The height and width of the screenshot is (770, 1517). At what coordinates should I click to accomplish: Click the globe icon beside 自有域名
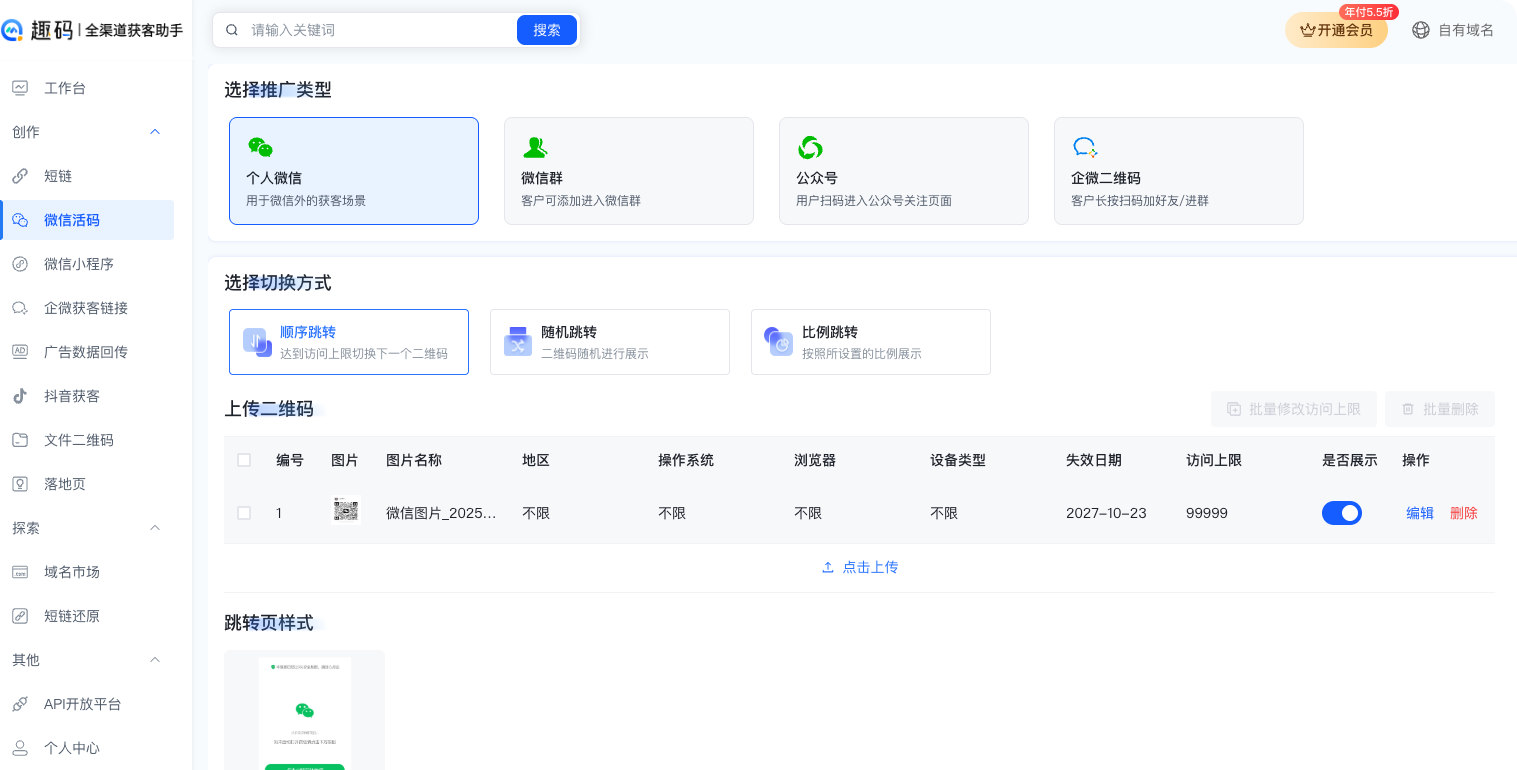[x=1420, y=30]
